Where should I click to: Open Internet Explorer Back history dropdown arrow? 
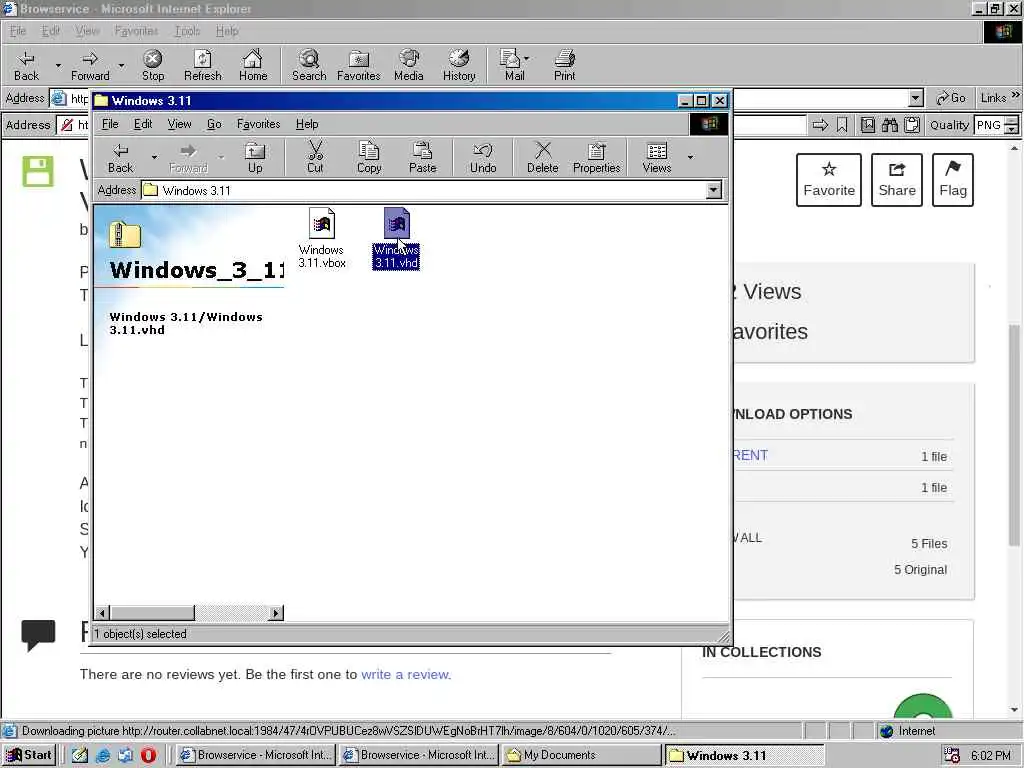pos(58,65)
